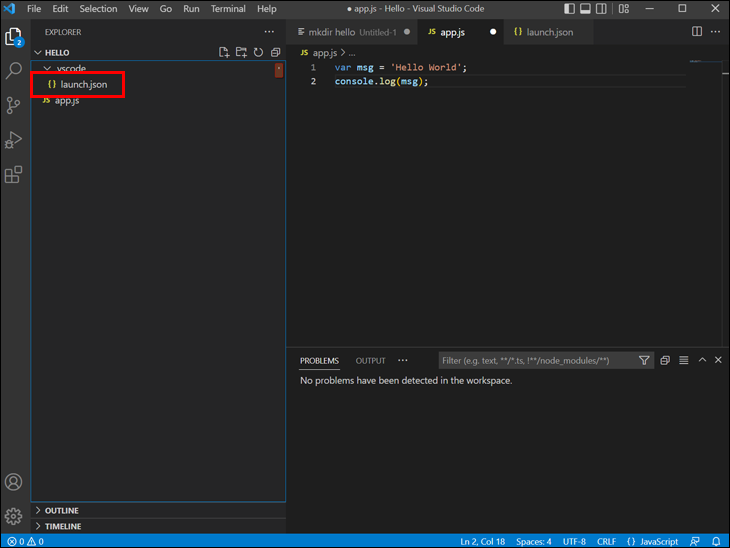Open the Source Control view
Image resolution: width=730 pixels, height=548 pixels.
(x=14, y=105)
